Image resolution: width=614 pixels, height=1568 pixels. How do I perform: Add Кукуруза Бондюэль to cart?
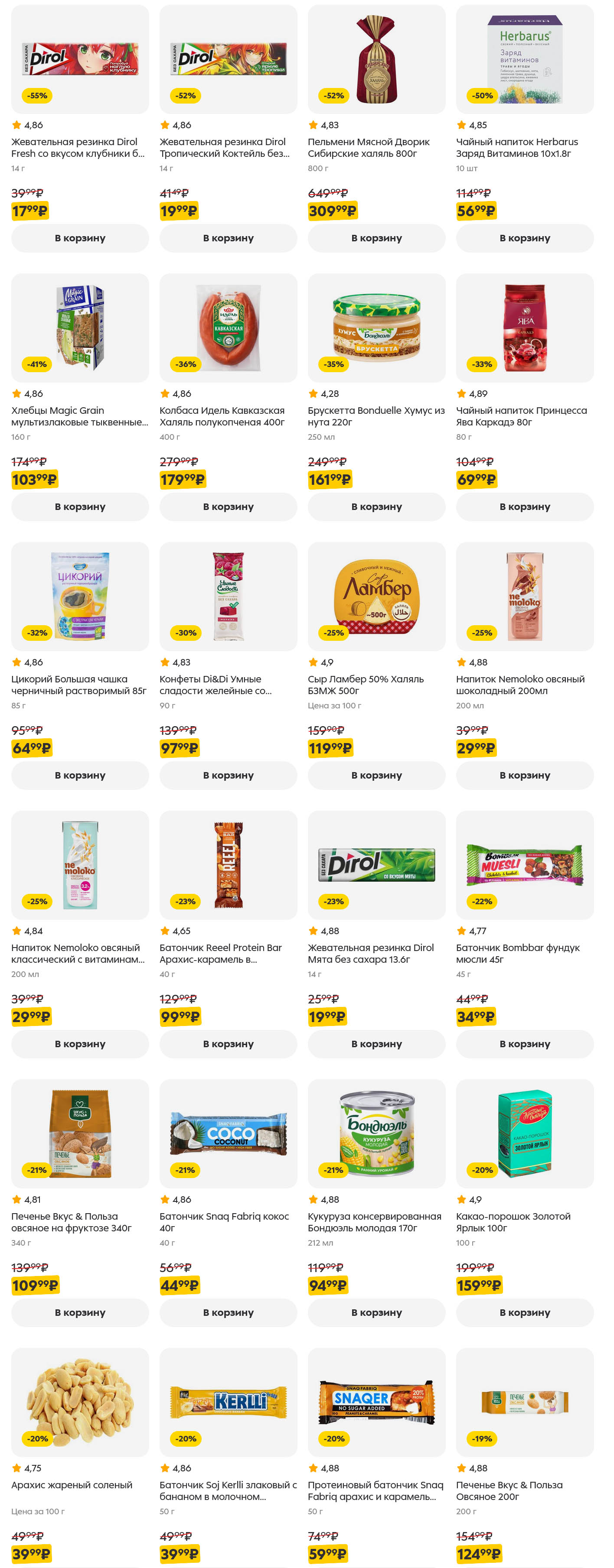(x=376, y=1312)
